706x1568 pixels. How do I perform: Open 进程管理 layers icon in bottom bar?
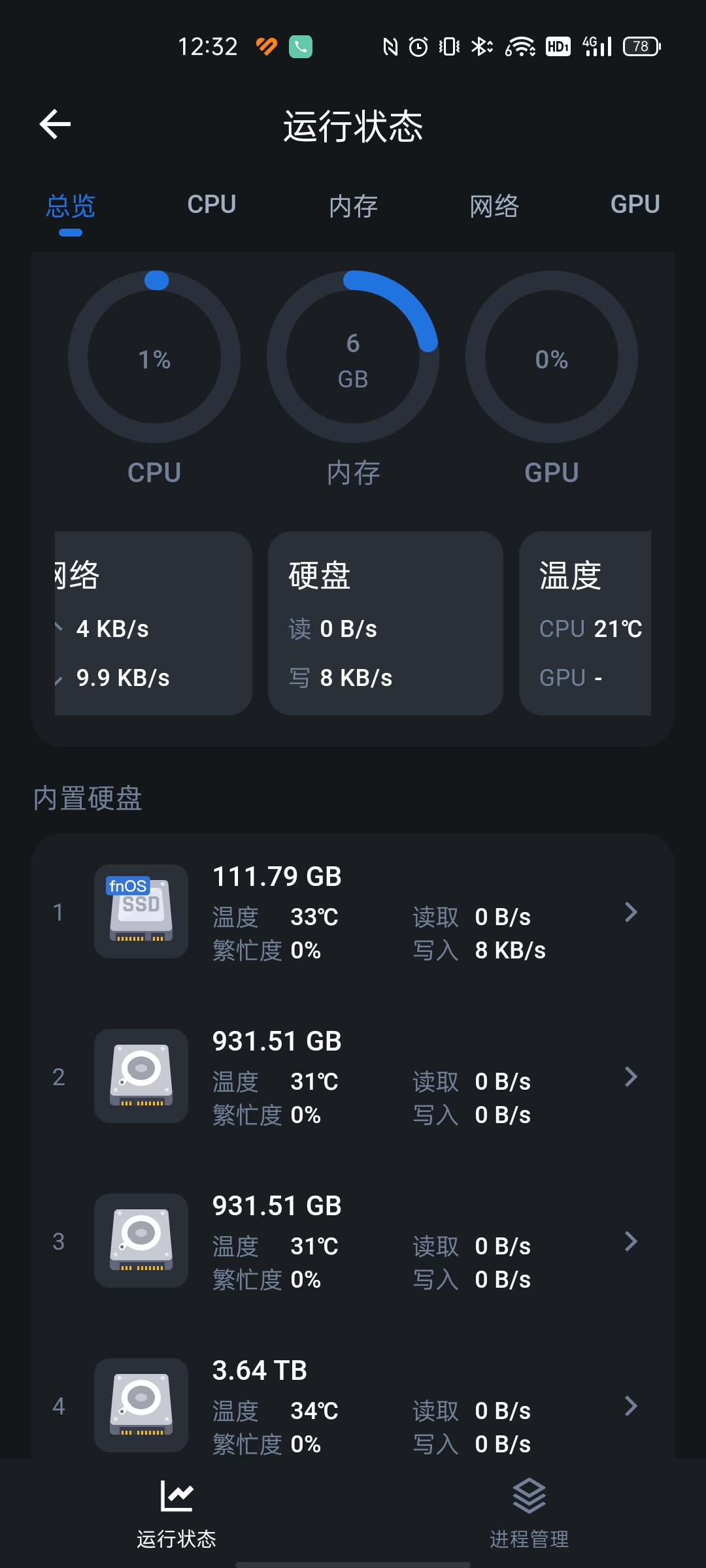click(x=529, y=1496)
